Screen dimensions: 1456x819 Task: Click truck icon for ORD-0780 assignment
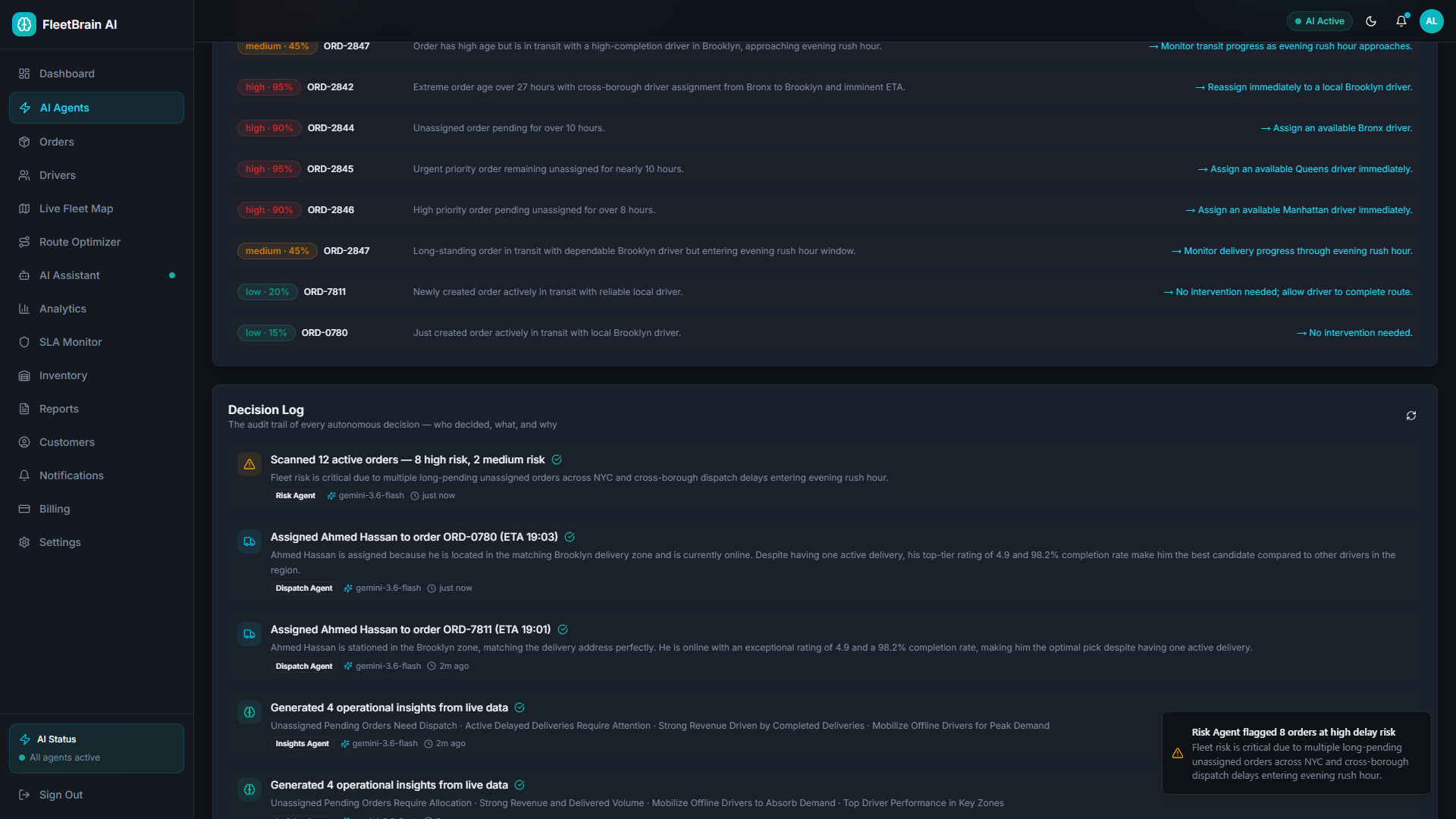(249, 541)
